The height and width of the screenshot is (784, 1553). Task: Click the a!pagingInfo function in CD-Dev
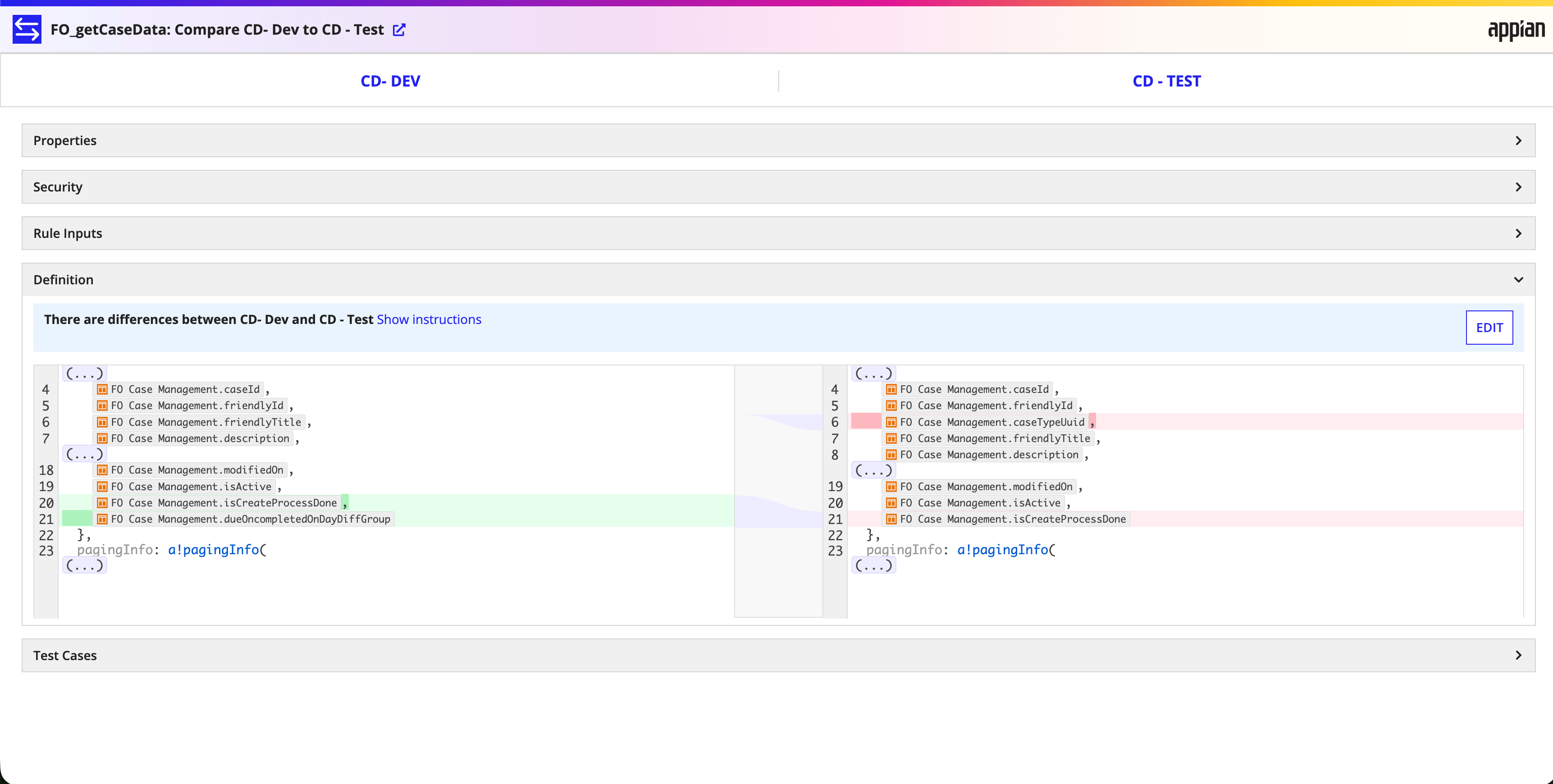tap(214, 550)
